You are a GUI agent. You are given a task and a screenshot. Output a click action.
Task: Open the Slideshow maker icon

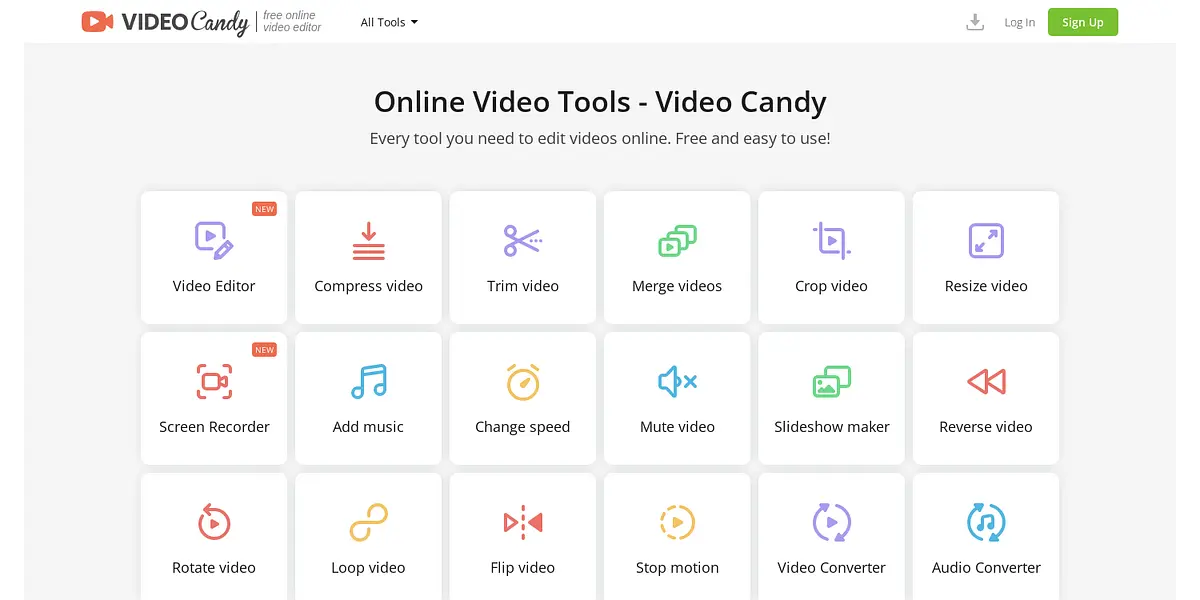[x=831, y=382]
